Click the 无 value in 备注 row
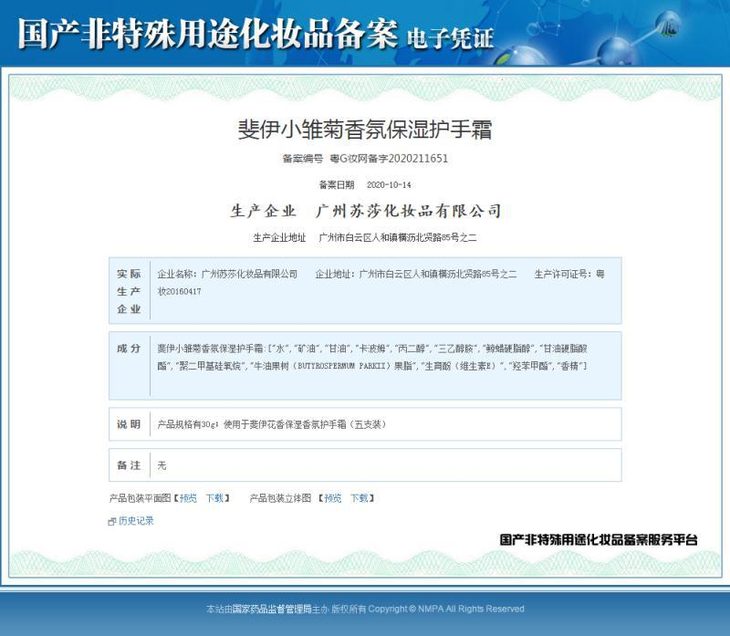Viewport: 730px width, 636px height. tap(162, 465)
